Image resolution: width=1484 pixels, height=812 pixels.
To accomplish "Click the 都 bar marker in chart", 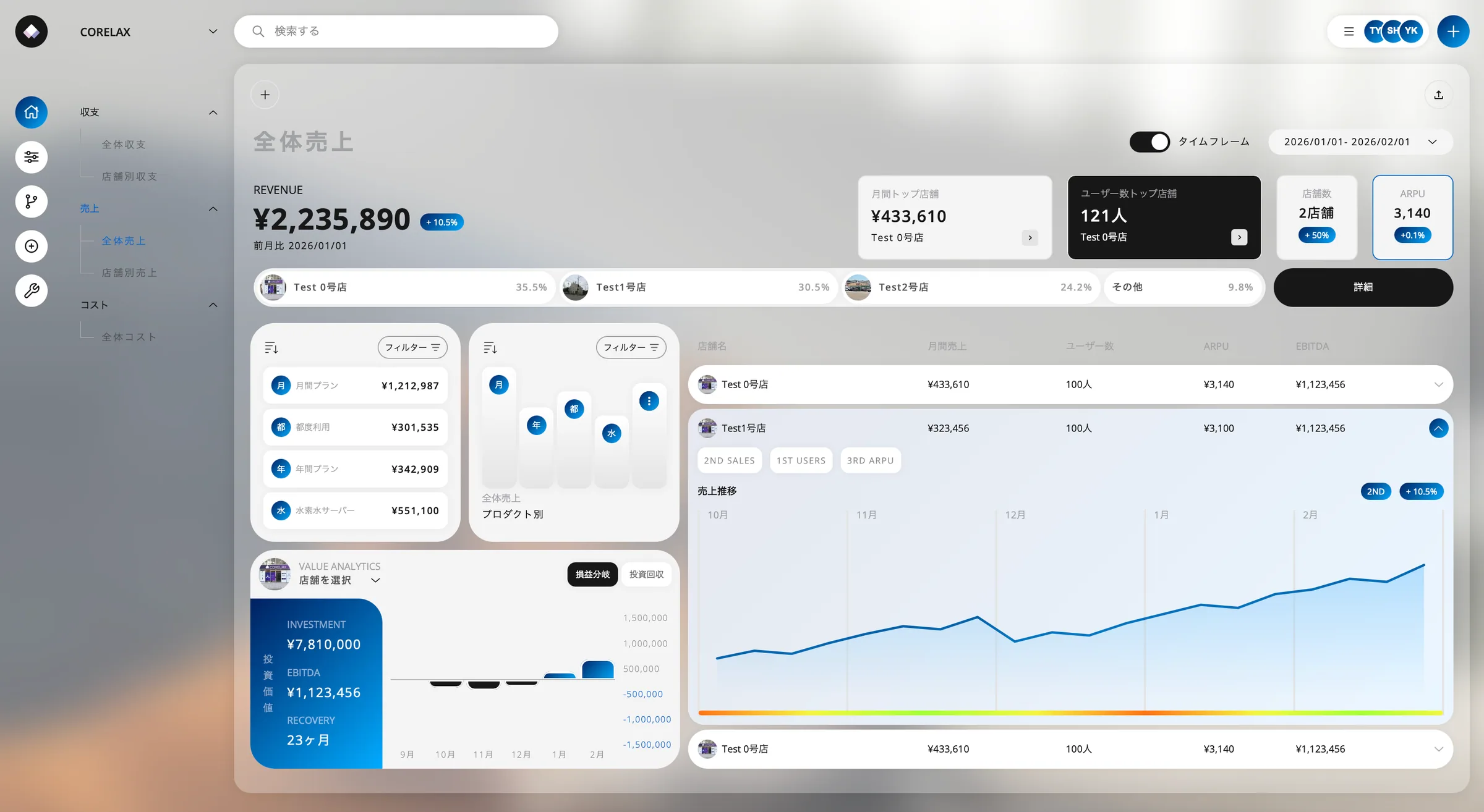I will pyautogui.click(x=574, y=408).
